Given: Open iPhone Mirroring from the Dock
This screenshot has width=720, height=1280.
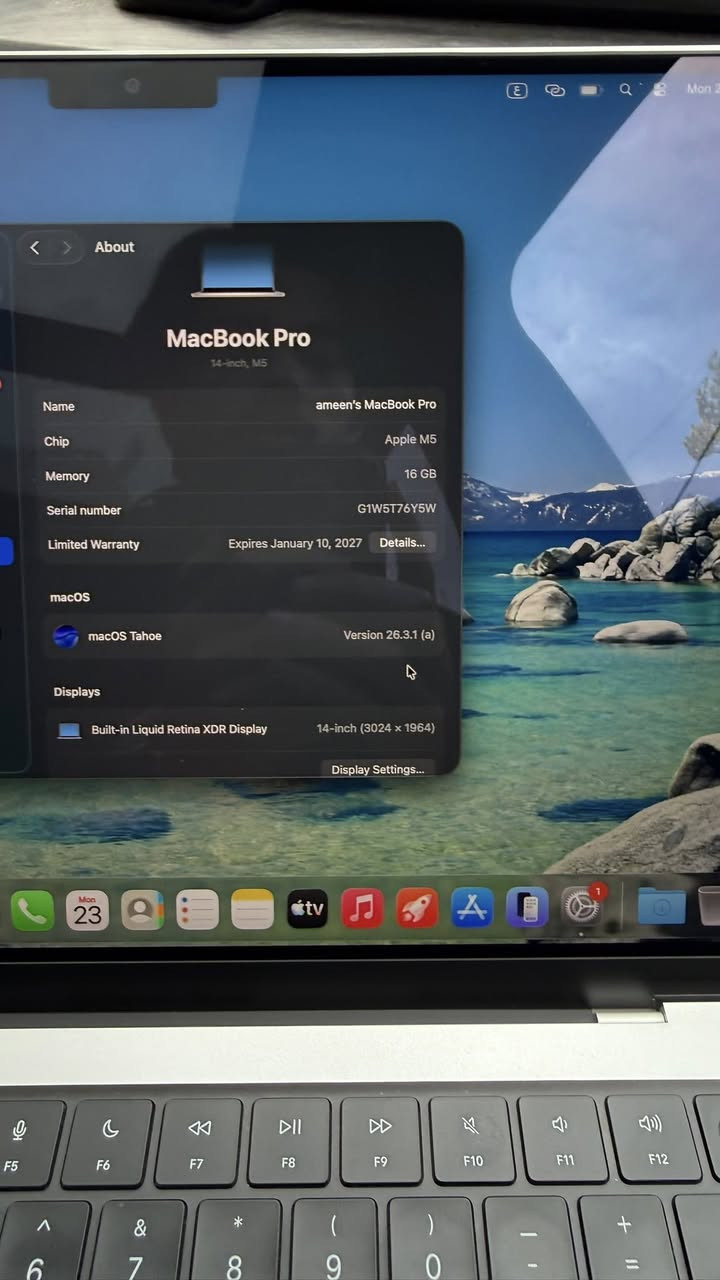Looking at the screenshot, I should pos(527,908).
